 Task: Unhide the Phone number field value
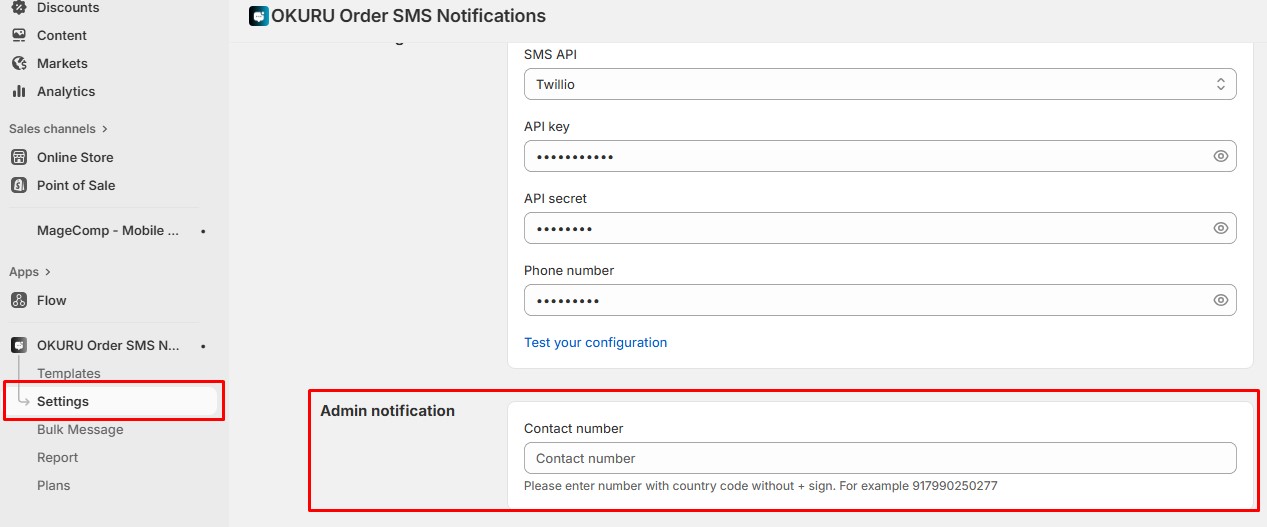(x=1220, y=300)
